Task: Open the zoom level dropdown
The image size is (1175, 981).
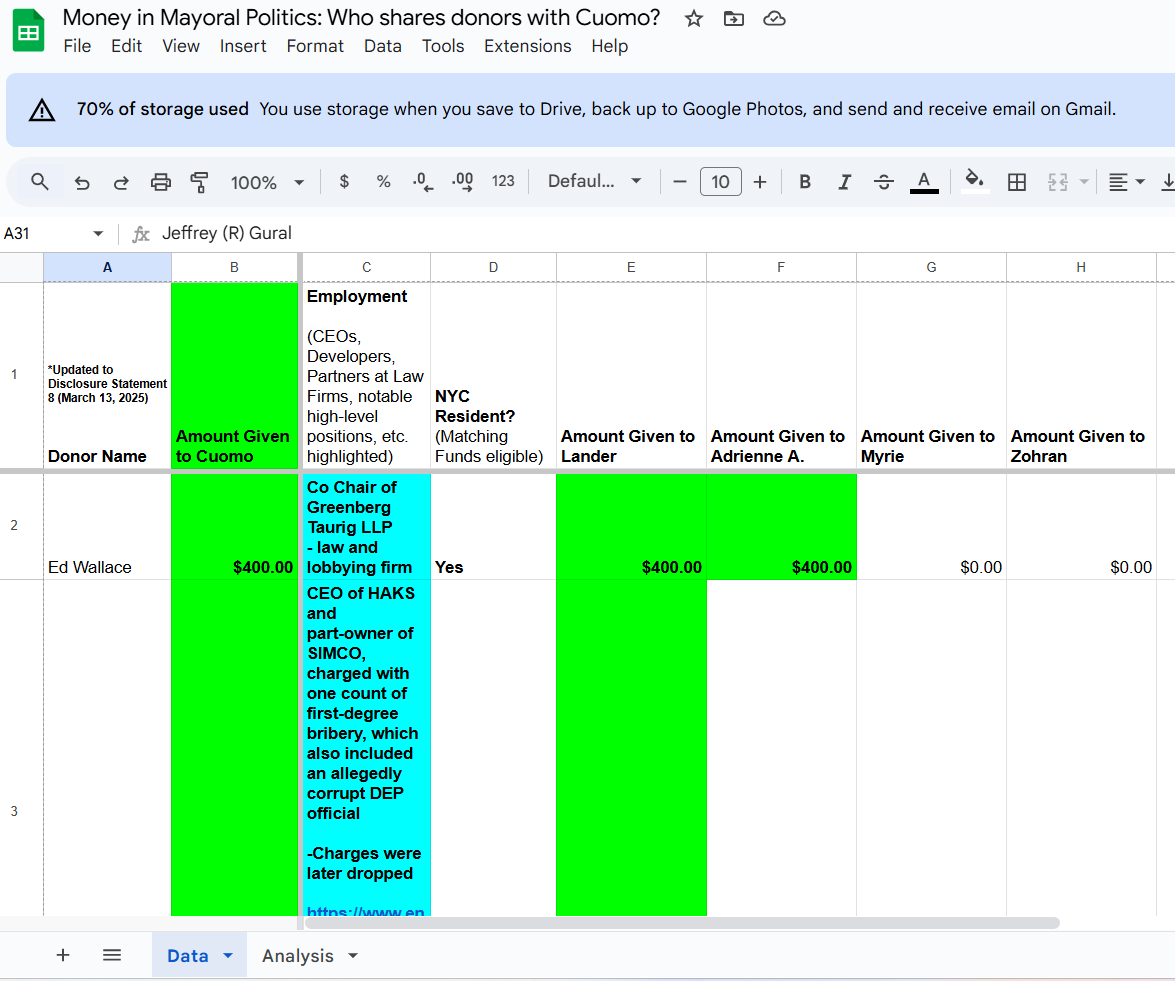Action: point(268,182)
